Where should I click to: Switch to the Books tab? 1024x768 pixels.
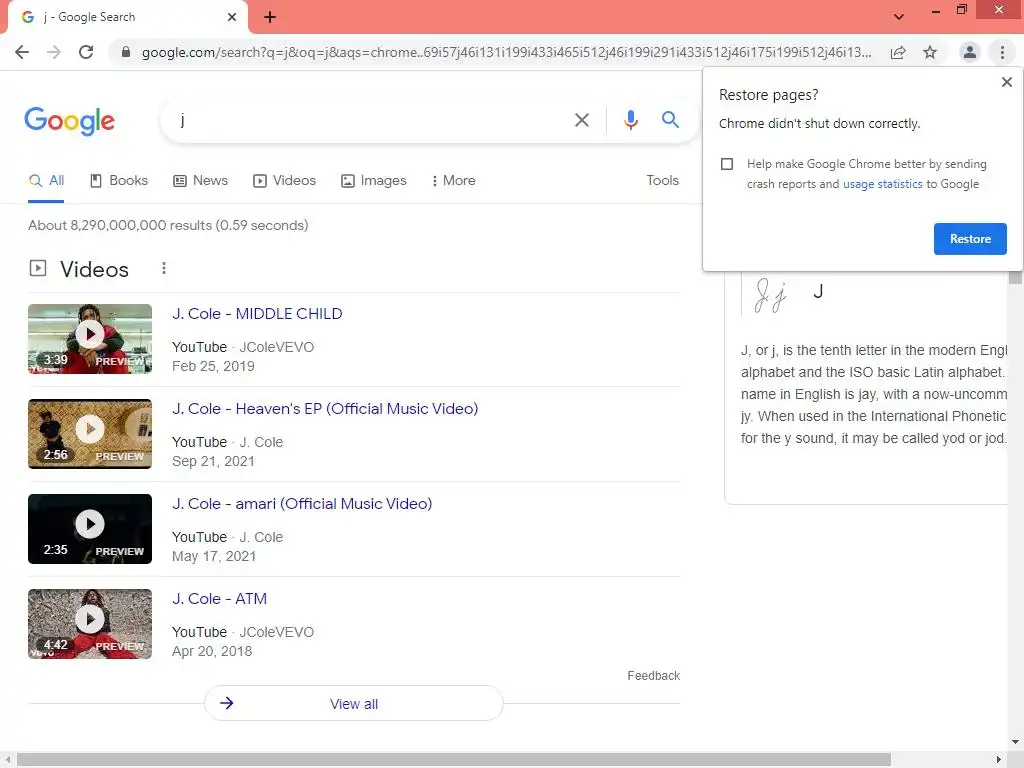[119, 180]
